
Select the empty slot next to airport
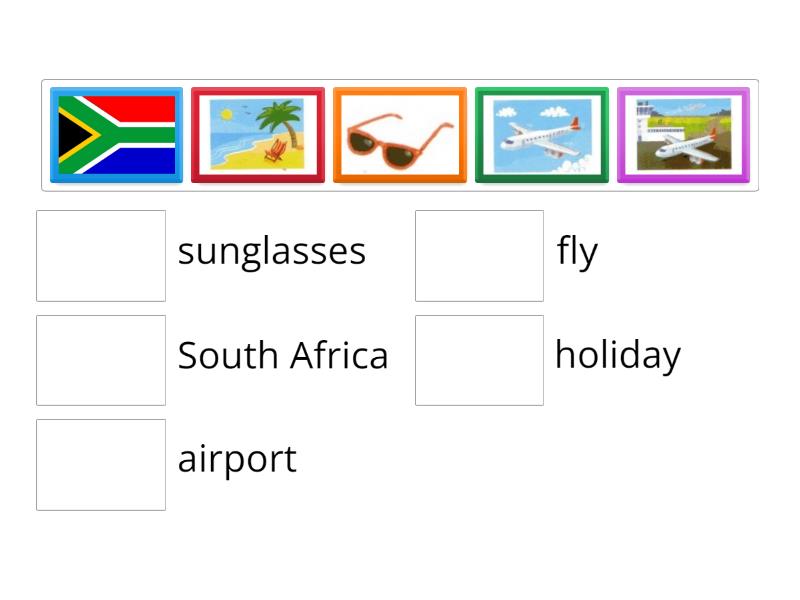[x=101, y=465]
